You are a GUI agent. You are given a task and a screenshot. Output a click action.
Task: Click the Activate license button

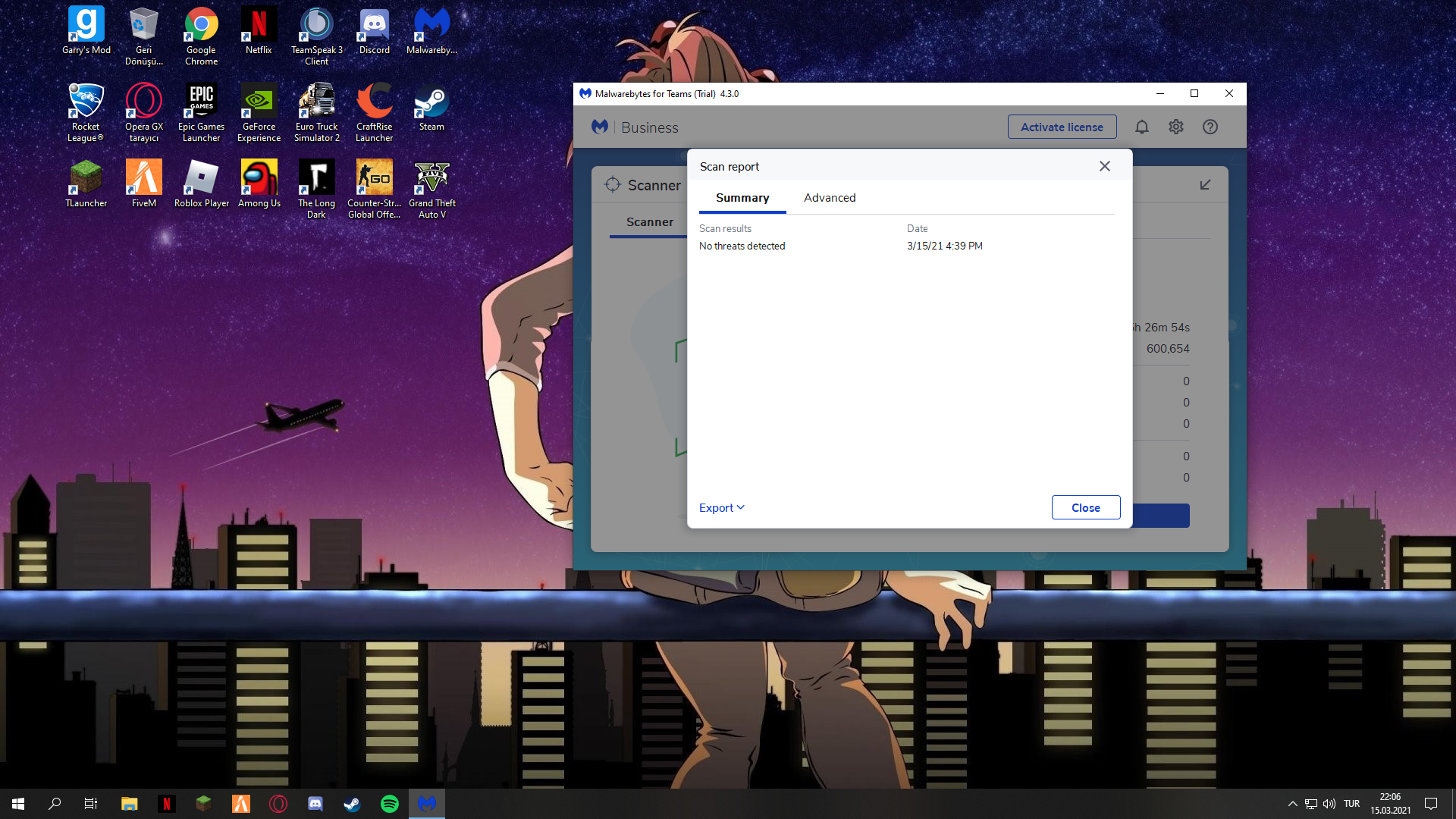click(1061, 127)
